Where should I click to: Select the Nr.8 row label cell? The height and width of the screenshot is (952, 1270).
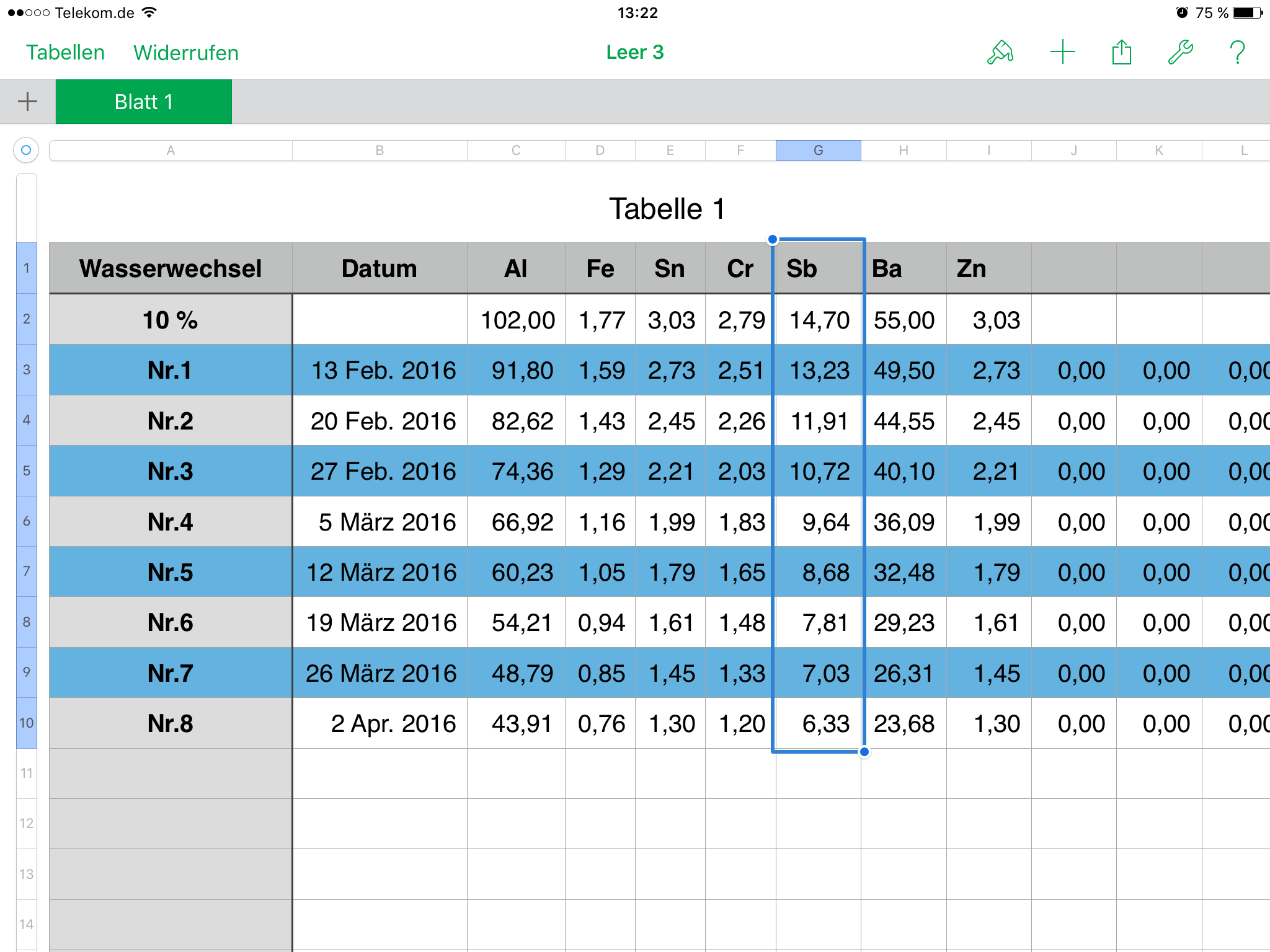171,723
